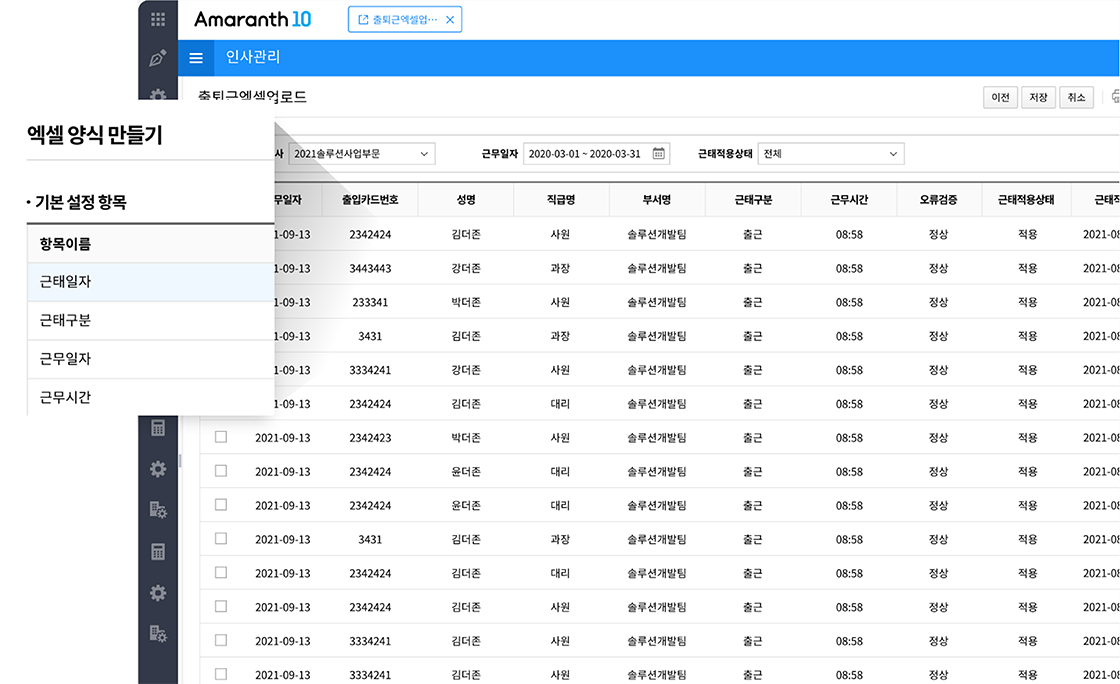Screen dimensions: 1120x684
Task: Open the 2021솔루션사업부문 dropdown
Action: tap(361, 154)
